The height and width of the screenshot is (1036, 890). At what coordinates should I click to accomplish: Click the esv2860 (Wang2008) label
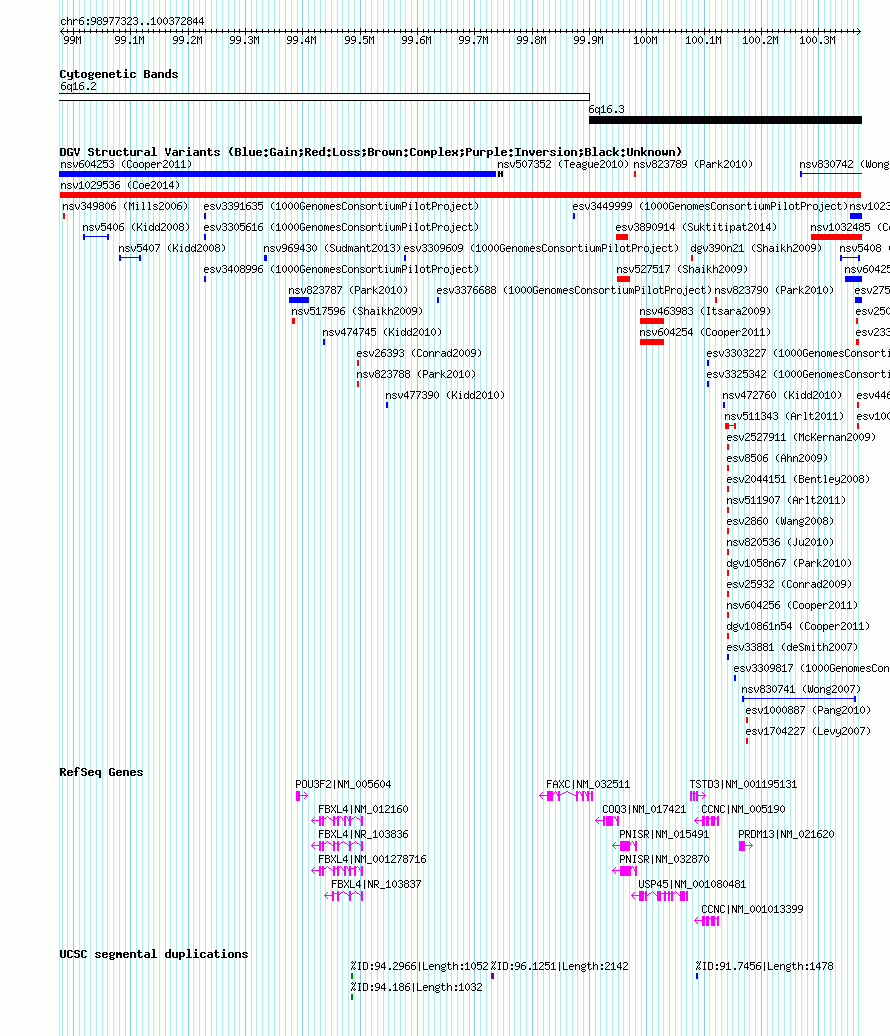pyautogui.click(x=780, y=522)
